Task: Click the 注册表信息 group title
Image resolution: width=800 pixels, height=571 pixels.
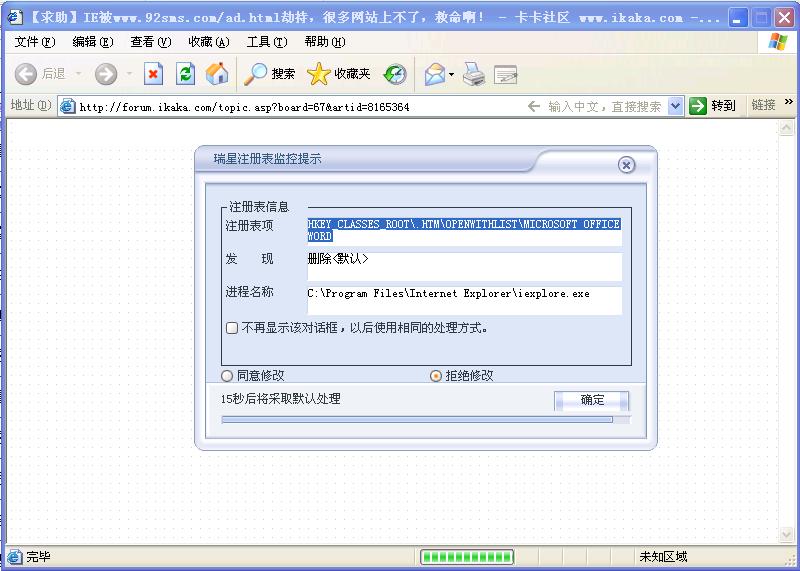Action: 259,207
